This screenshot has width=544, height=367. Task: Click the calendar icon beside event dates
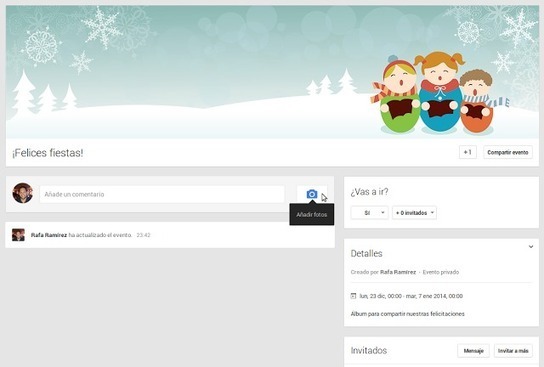click(x=353, y=296)
